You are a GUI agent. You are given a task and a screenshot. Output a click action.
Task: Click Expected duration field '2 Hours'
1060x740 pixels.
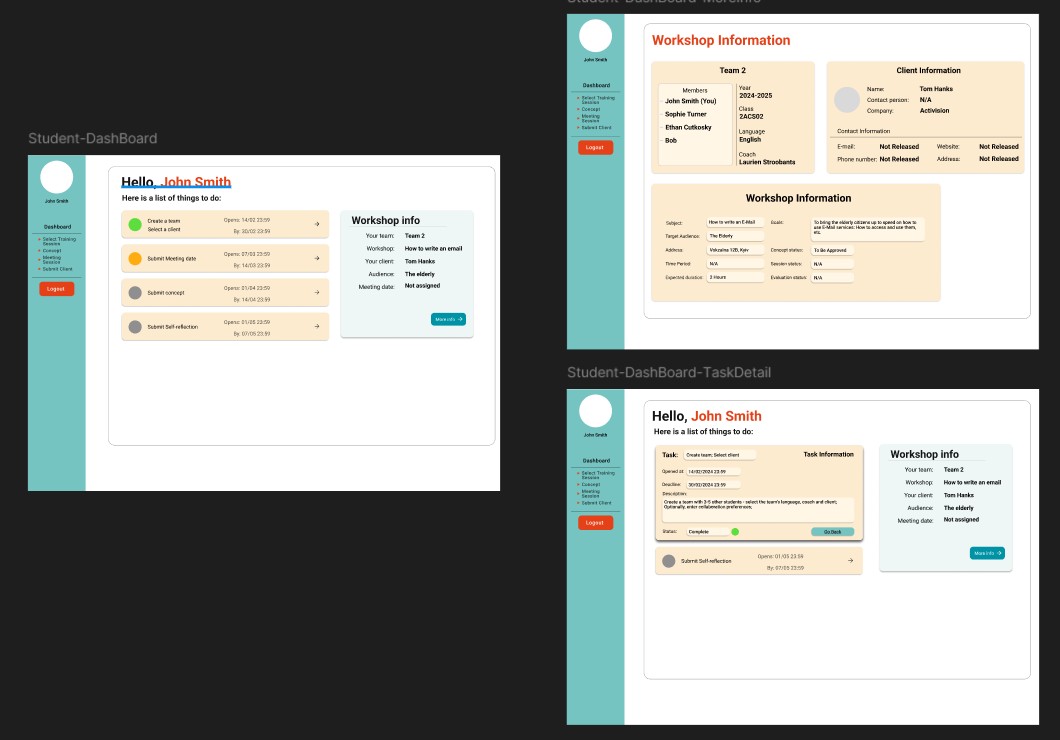pyautogui.click(x=735, y=277)
